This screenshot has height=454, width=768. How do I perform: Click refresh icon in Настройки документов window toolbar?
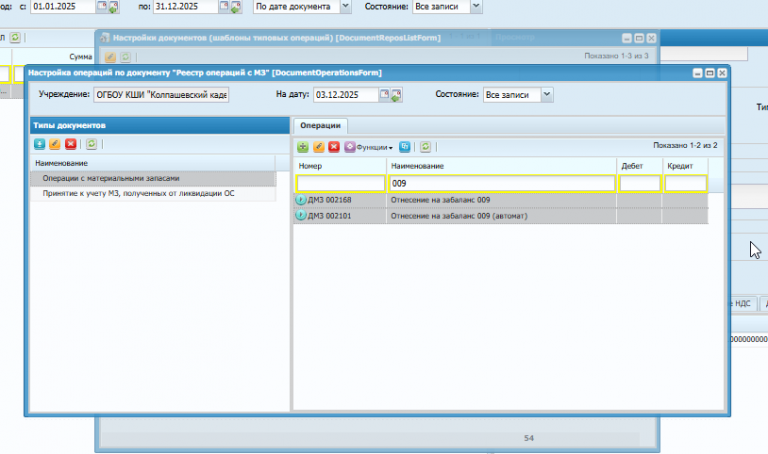coord(125,57)
